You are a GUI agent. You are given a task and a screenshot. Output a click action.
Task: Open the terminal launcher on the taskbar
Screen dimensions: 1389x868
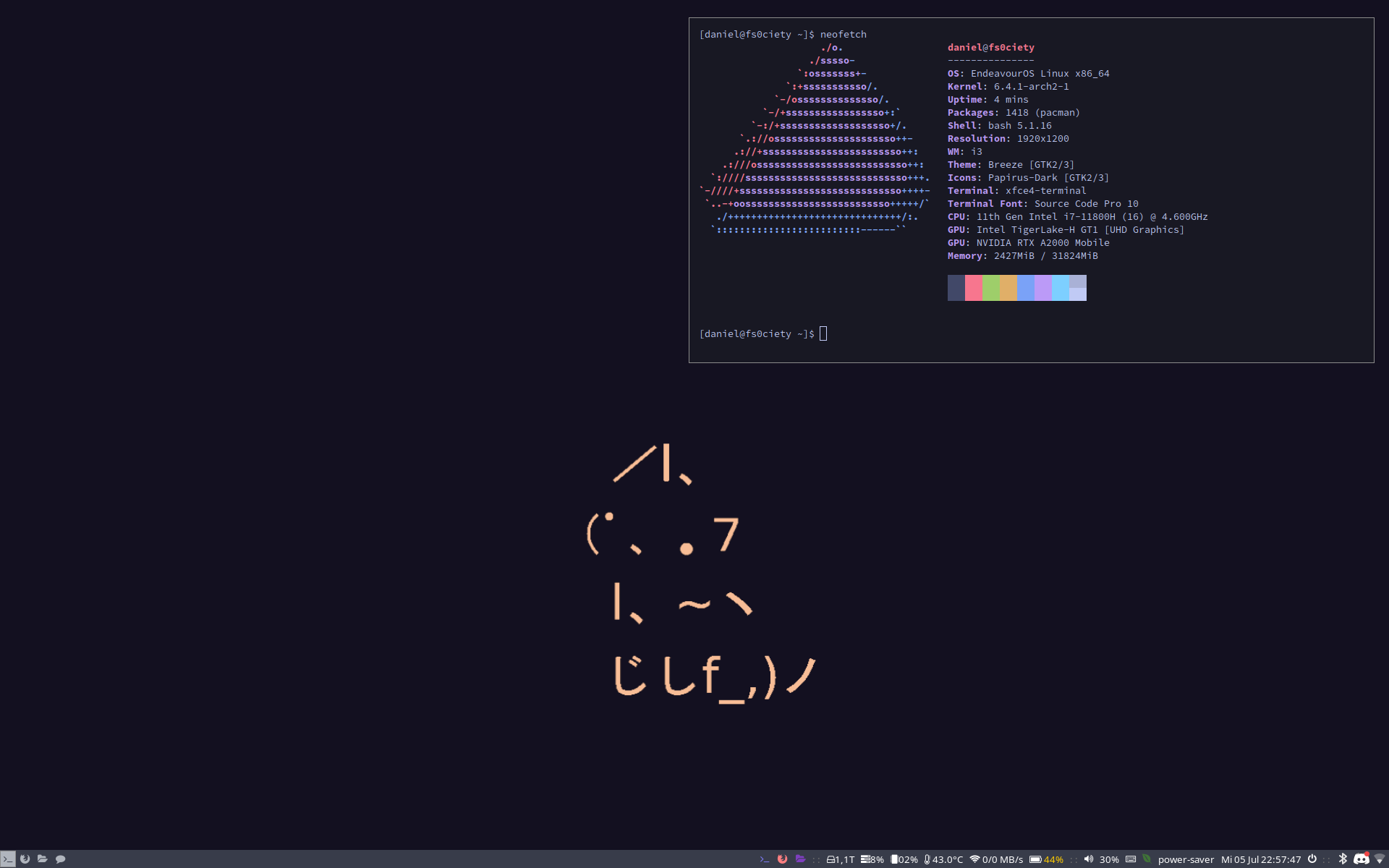click(8, 859)
